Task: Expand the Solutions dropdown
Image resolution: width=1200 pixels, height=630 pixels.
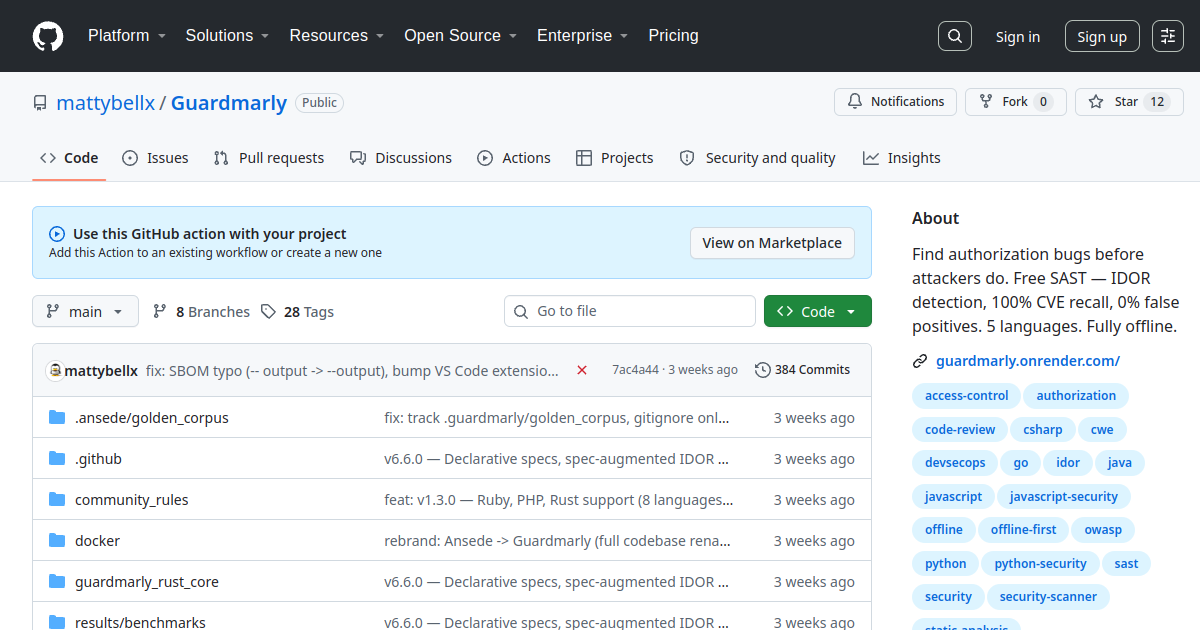Action: 227,36
